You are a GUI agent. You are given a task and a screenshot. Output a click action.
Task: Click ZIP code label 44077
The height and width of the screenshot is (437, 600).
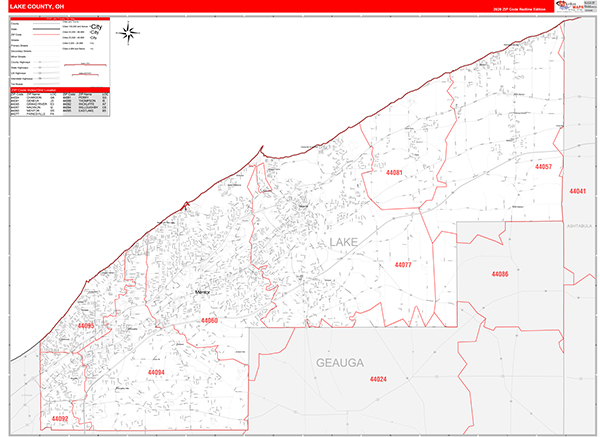(403, 265)
